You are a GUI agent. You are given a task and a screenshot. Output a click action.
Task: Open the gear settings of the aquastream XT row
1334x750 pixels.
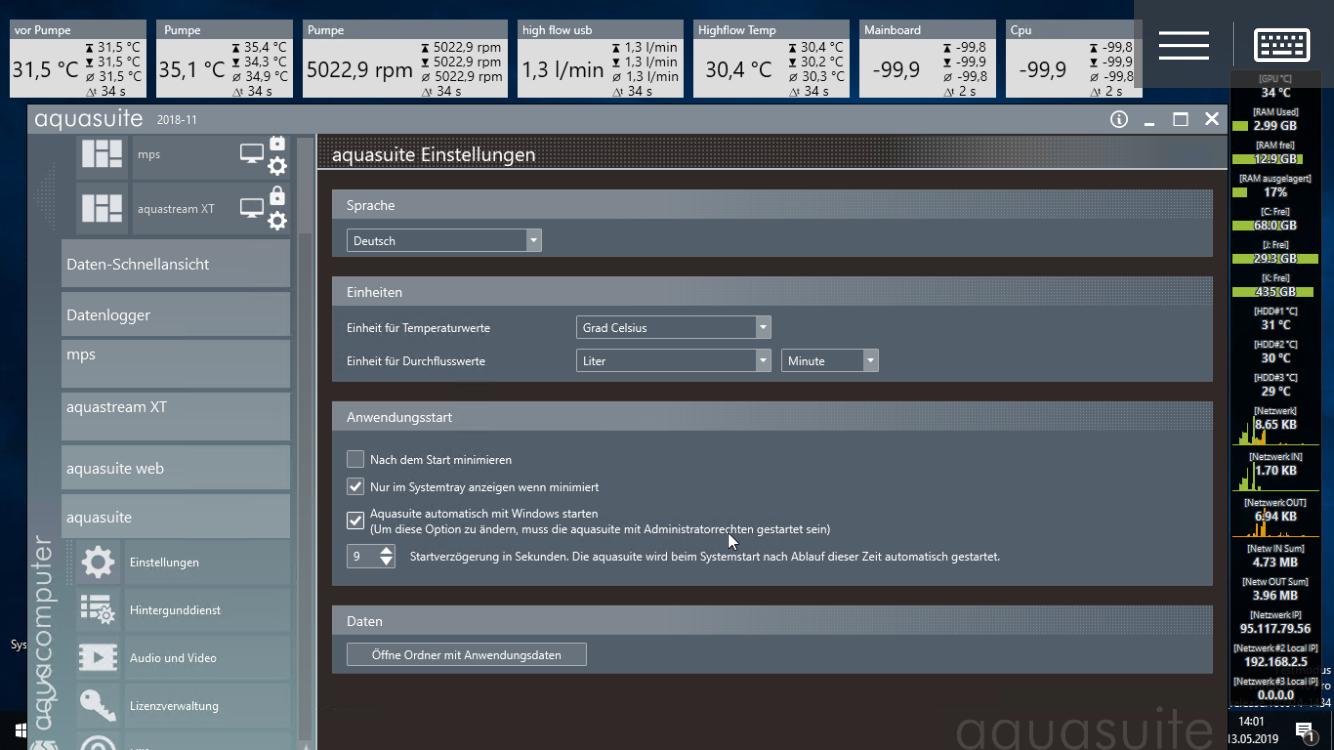click(277, 221)
